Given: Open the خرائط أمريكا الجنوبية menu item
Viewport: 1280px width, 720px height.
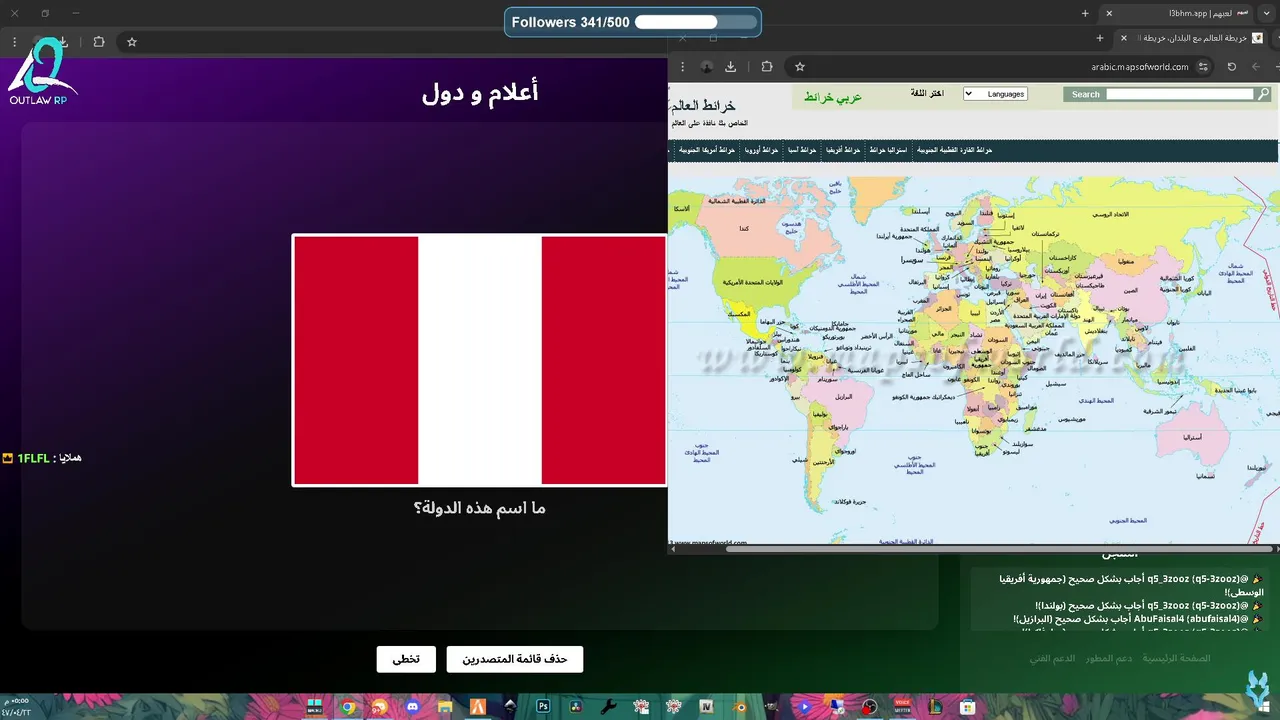Looking at the screenshot, I should (x=706, y=150).
